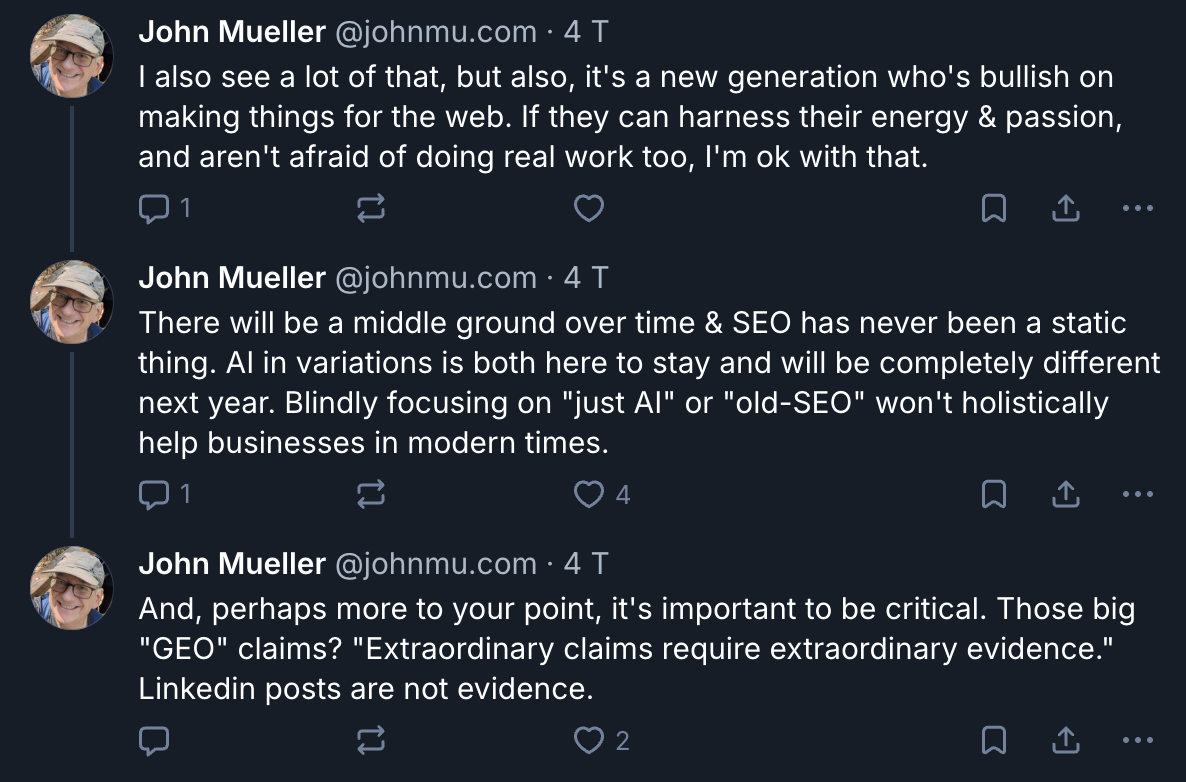Open more options on the "GEO" post
This screenshot has height=782, width=1186.
(1138, 740)
